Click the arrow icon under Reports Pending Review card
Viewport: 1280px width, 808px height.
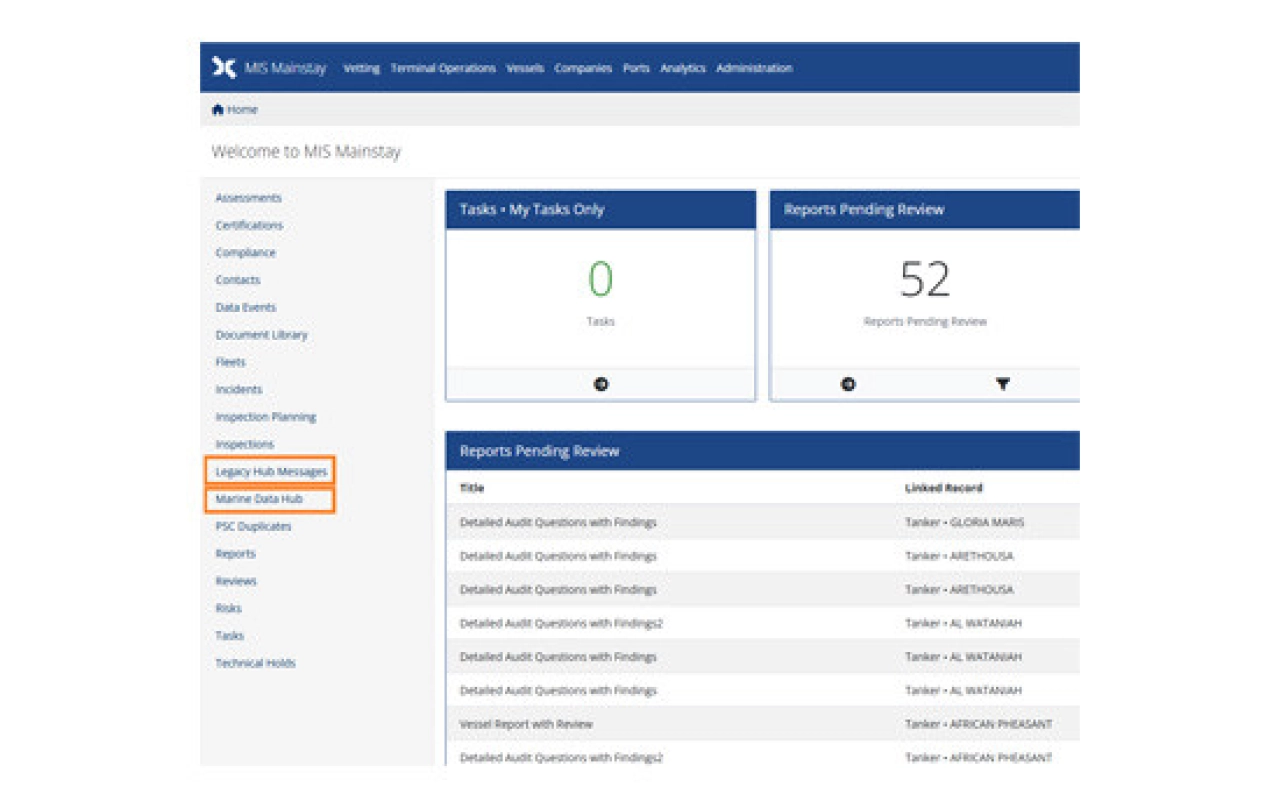[x=848, y=384]
